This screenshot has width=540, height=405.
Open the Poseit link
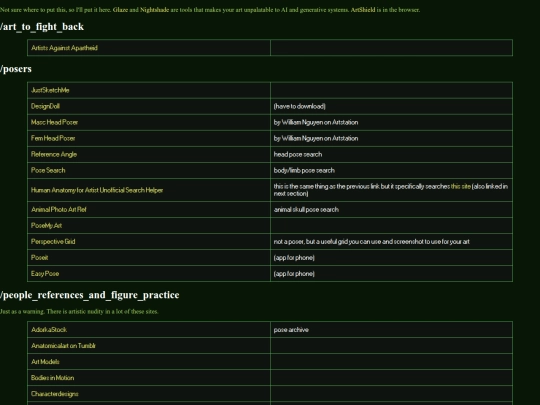point(40,258)
